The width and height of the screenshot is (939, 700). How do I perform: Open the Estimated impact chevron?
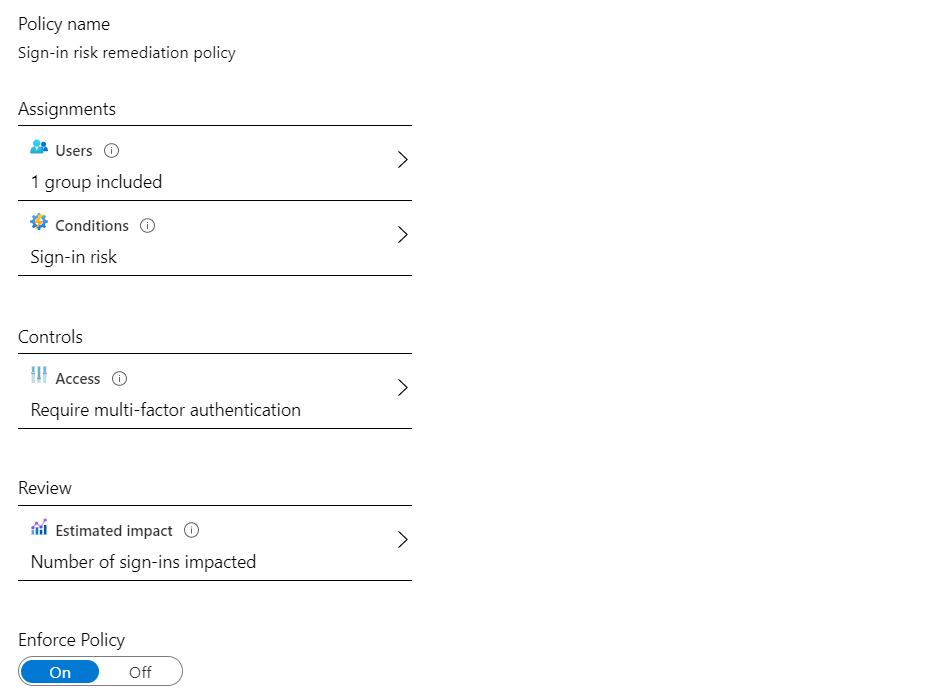403,540
